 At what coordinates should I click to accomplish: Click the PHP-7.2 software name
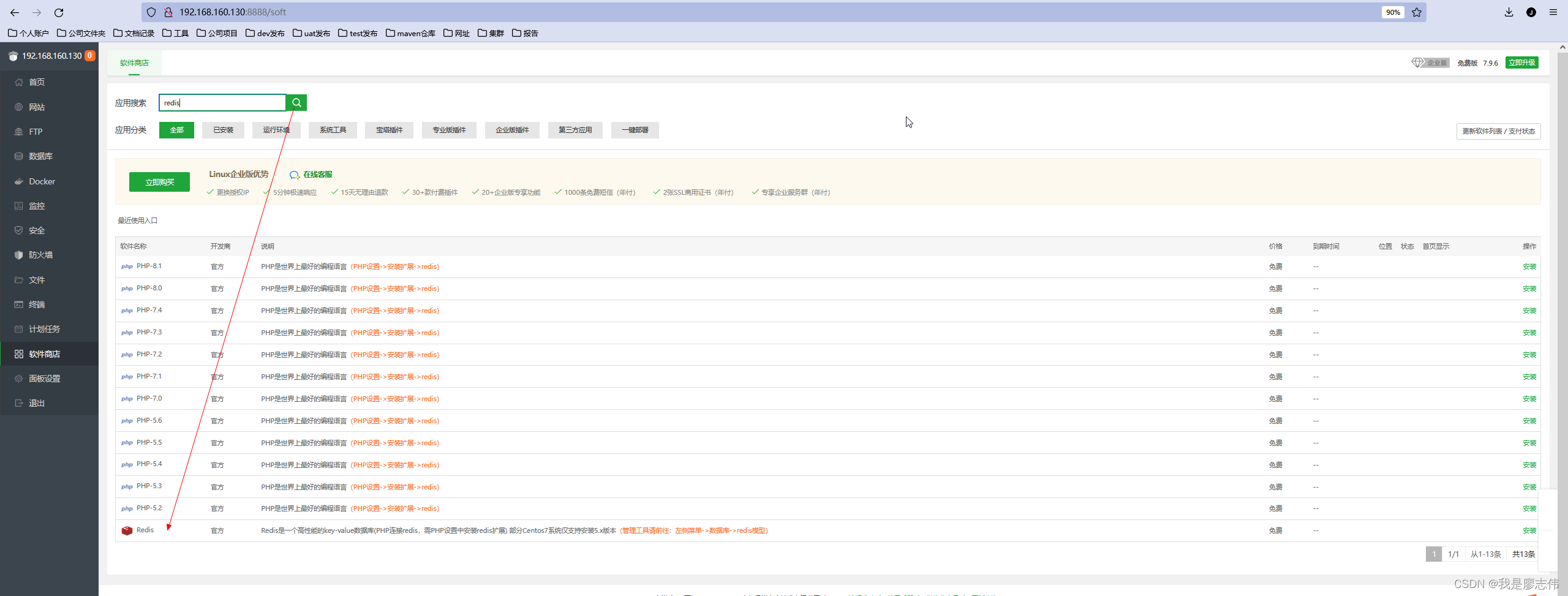pos(149,354)
